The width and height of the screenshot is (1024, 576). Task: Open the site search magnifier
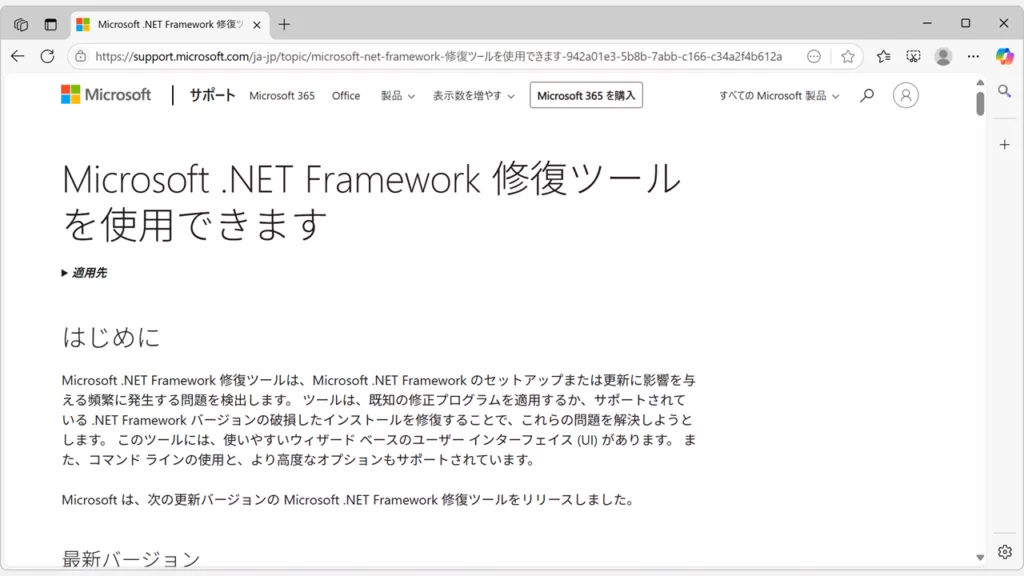[867, 95]
